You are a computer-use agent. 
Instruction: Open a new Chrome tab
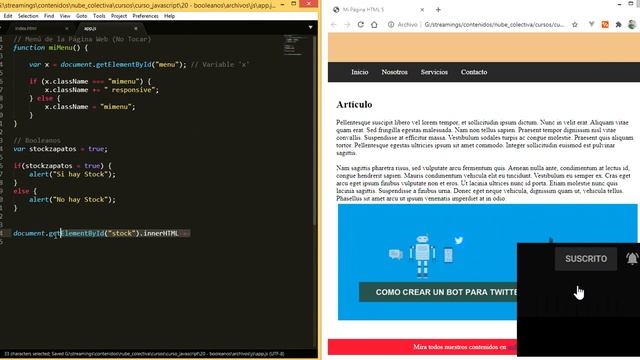(x=438, y=9)
